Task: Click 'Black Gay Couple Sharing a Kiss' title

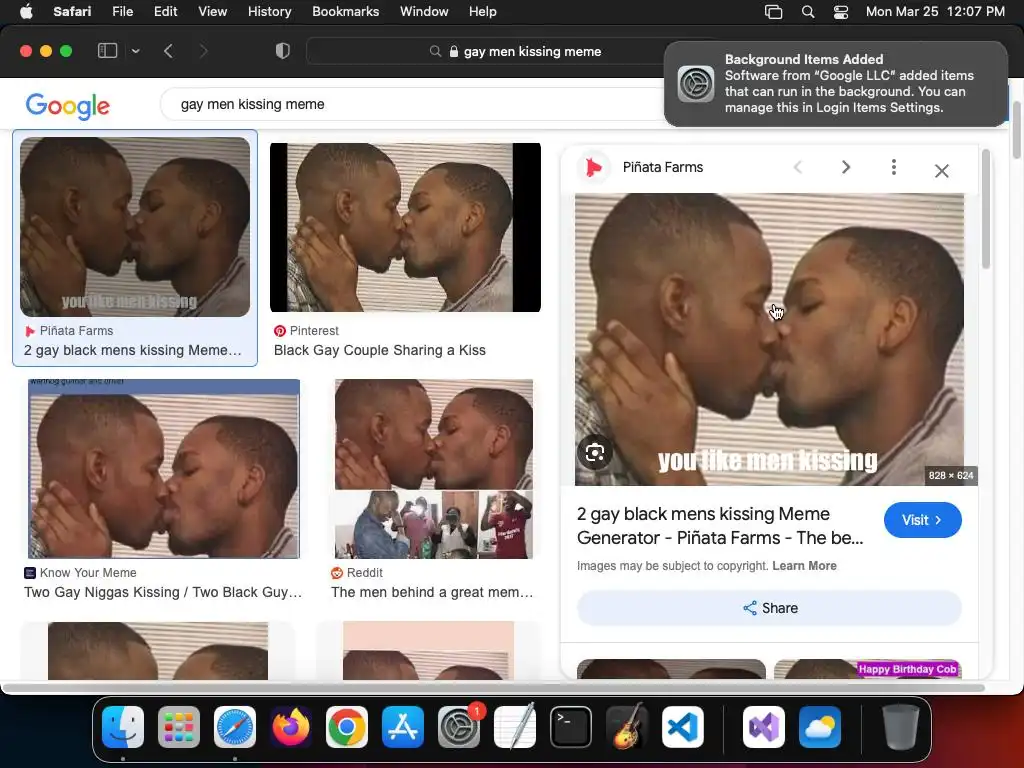Action: click(379, 351)
